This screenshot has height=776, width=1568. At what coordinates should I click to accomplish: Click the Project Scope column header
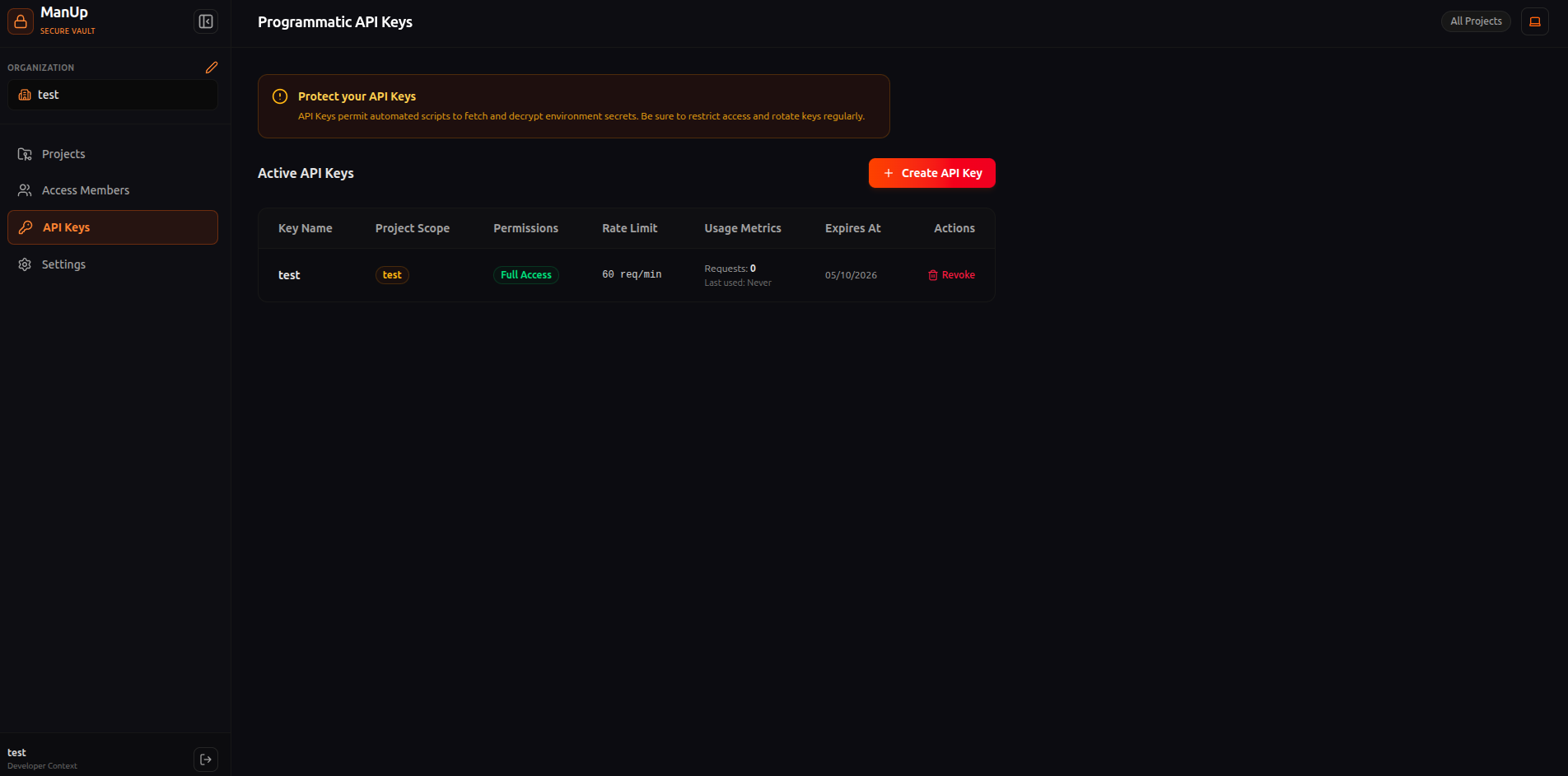click(413, 228)
